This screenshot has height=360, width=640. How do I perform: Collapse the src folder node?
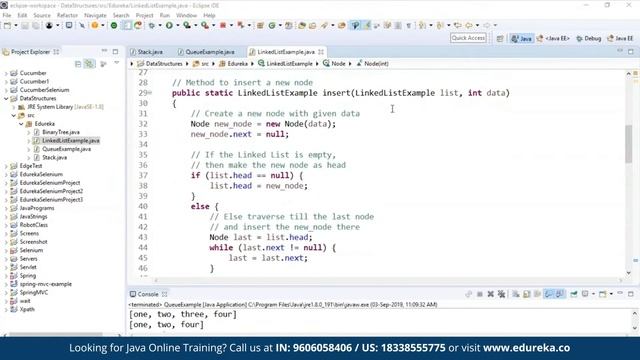coord(13,116)
